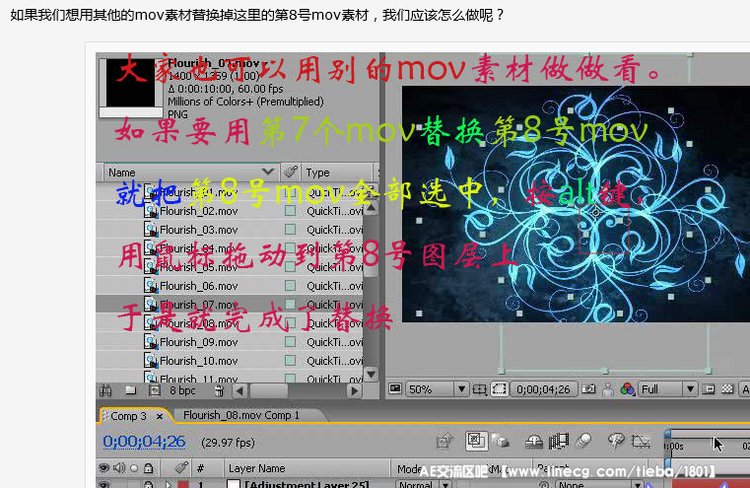
Task: Switch to Flourish_08.mov Comp 1 tab
Action: tap(241, 415)
